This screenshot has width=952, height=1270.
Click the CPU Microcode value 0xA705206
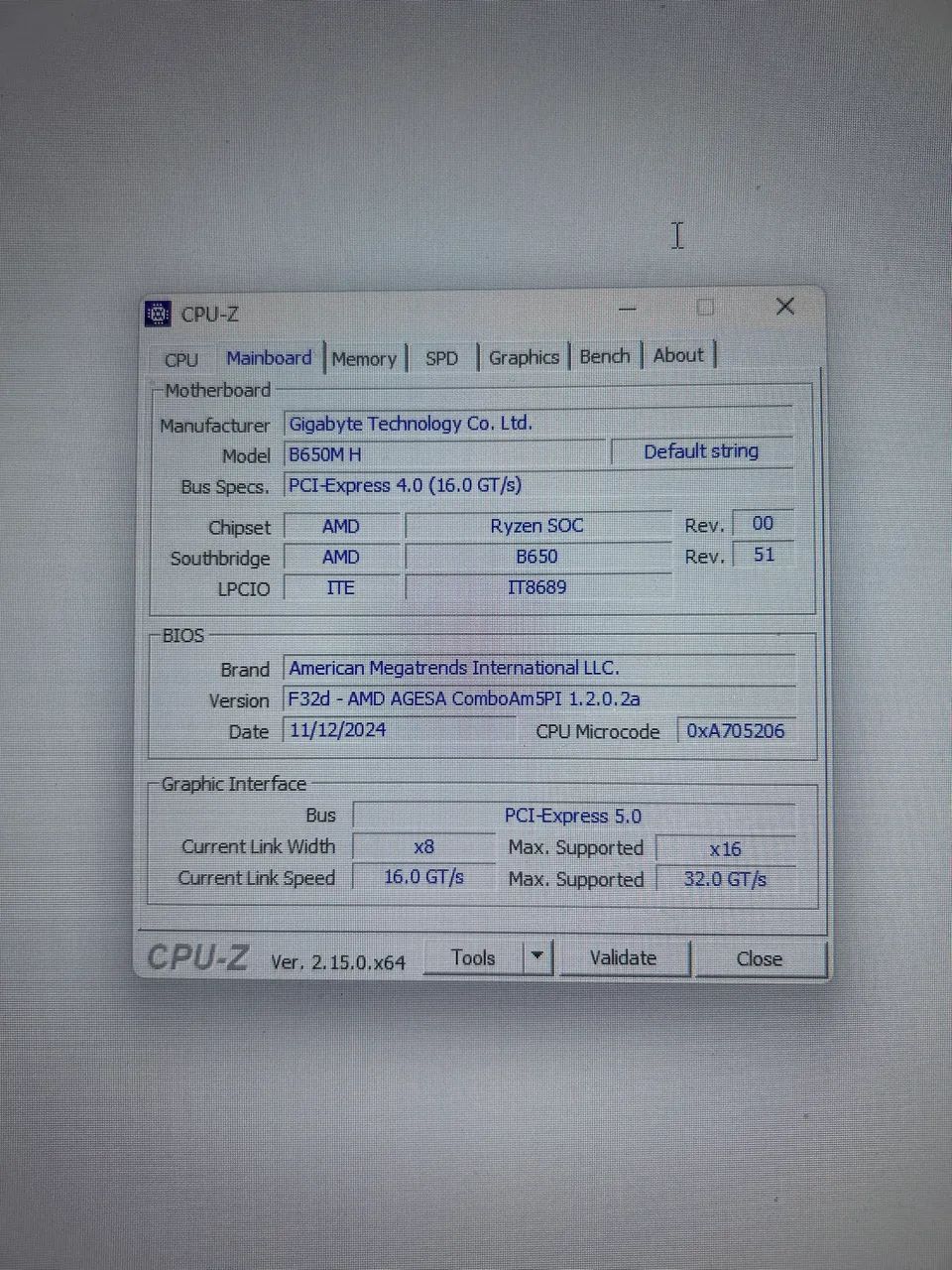[x=736, y=731]
